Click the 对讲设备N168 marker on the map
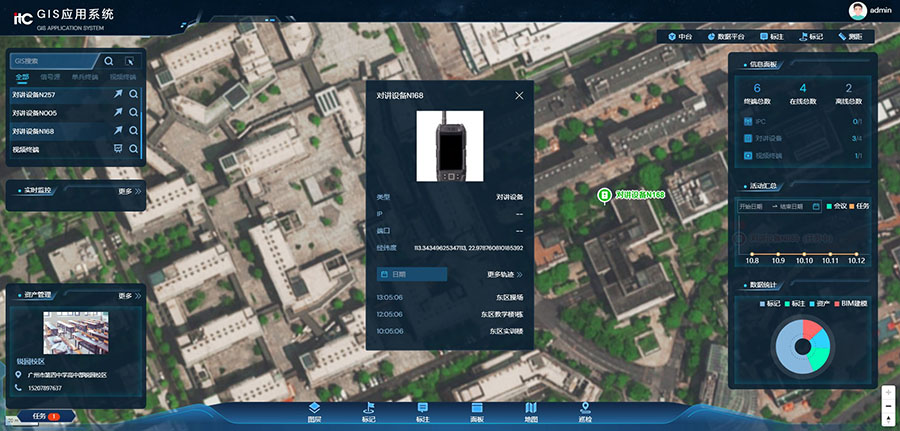The height and width of the screenshot is (431, 900). click(604, 194)
